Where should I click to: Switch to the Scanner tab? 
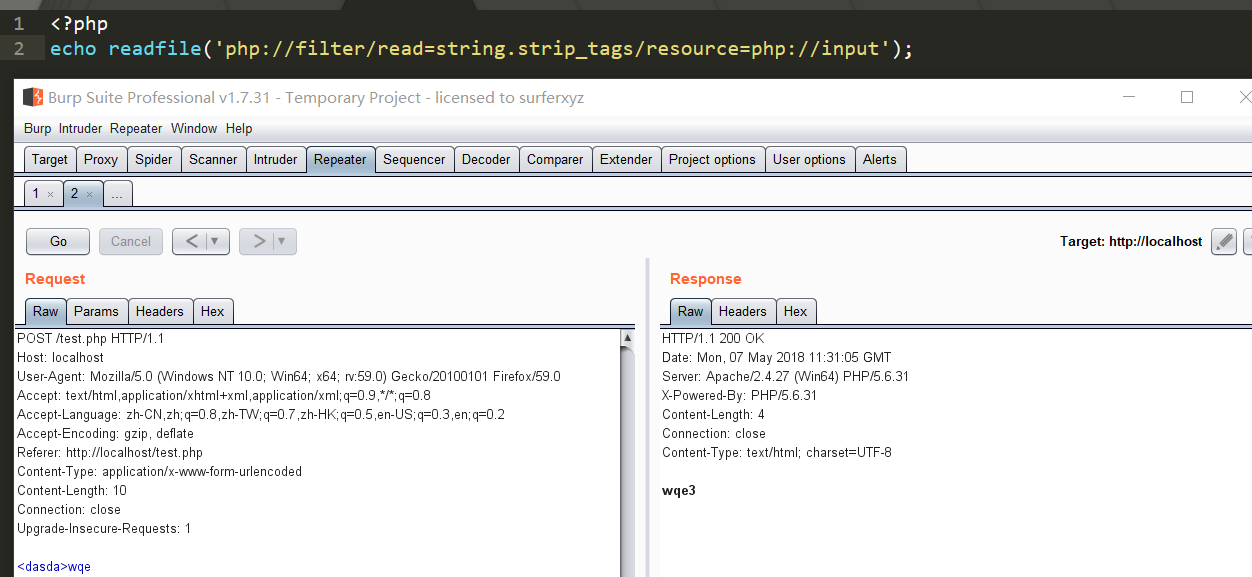point(213,159)
